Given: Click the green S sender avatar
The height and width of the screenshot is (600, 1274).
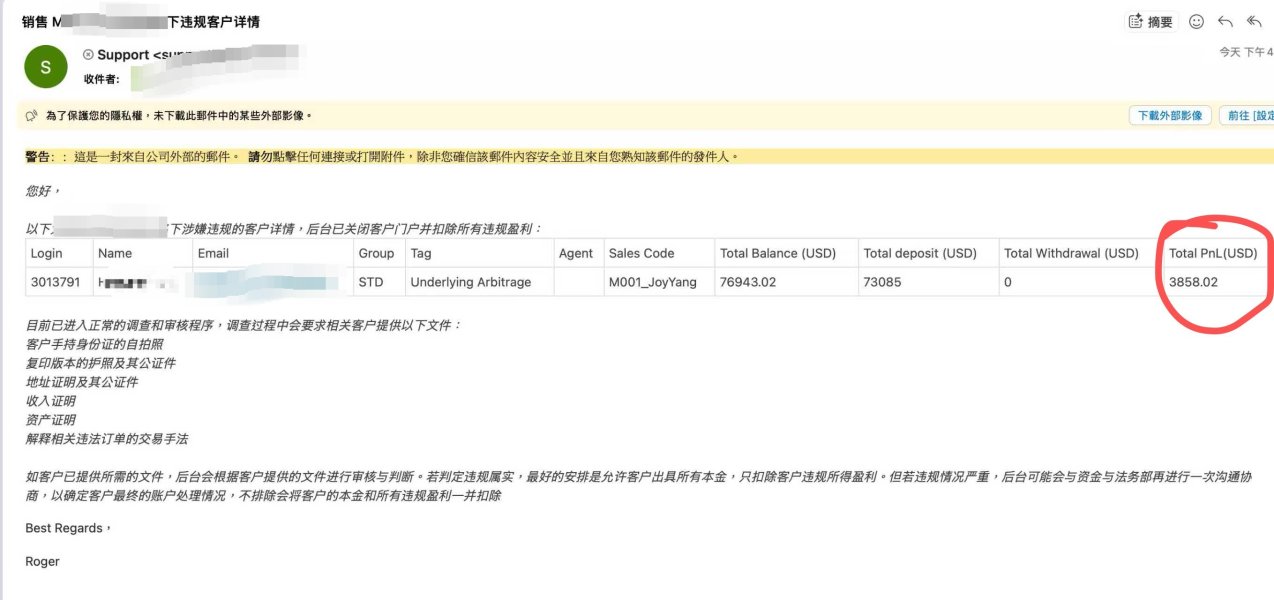Looking at the screenshot, I should [x=46, y=67].
